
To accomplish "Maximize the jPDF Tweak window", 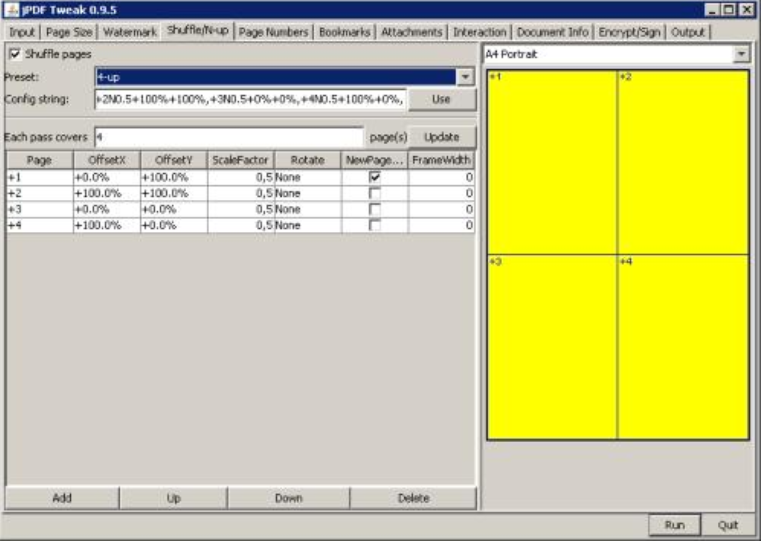I will (728, 10).
